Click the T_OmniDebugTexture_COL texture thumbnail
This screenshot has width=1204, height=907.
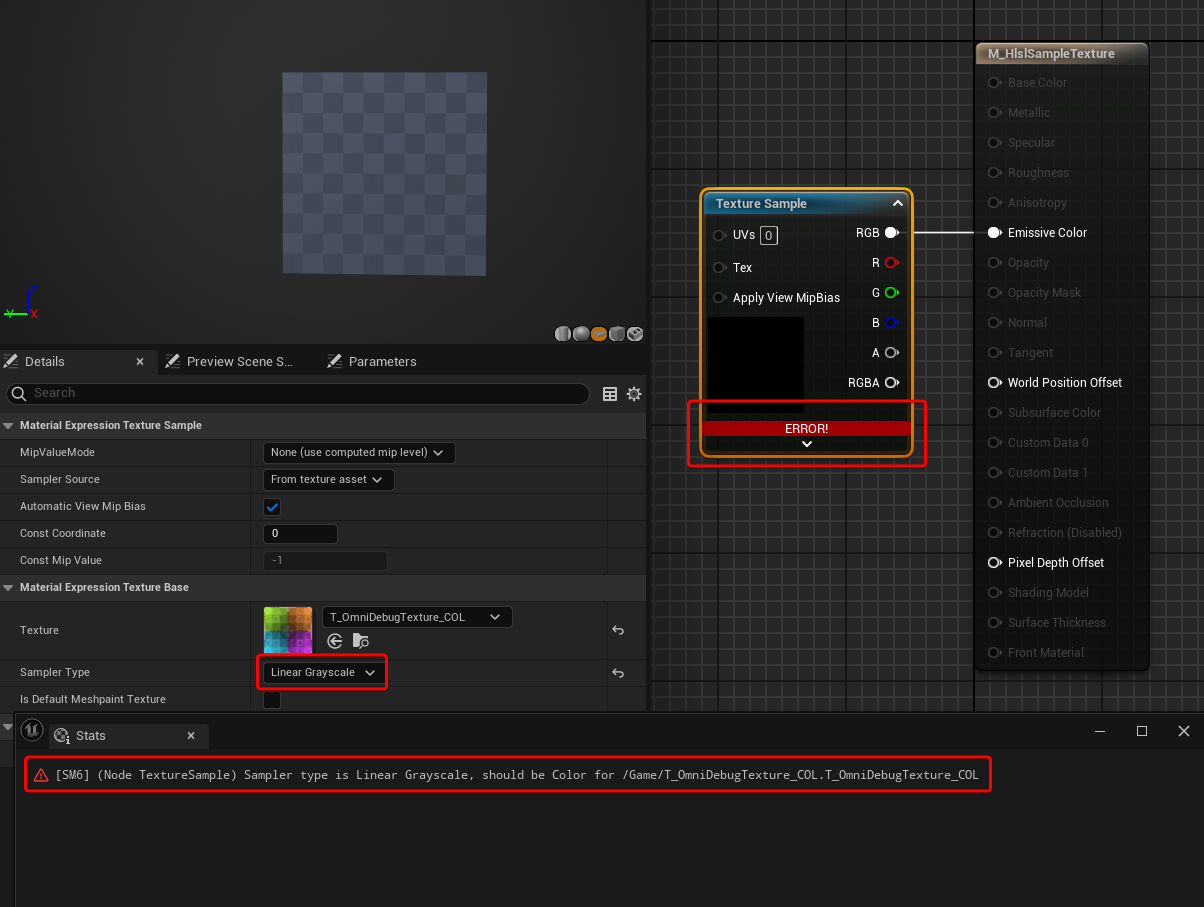point(288,630)
